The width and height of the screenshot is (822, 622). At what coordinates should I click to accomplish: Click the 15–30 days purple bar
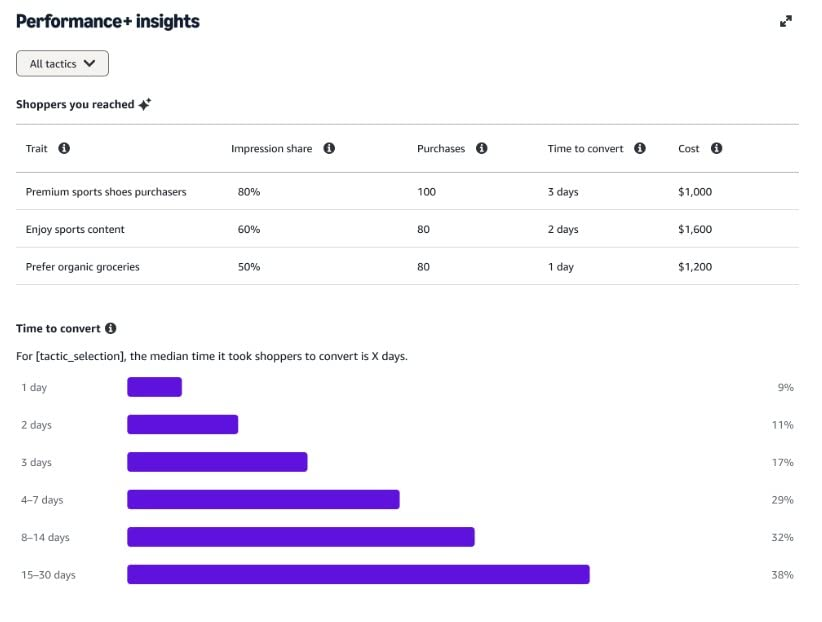[x=358, y=574]
